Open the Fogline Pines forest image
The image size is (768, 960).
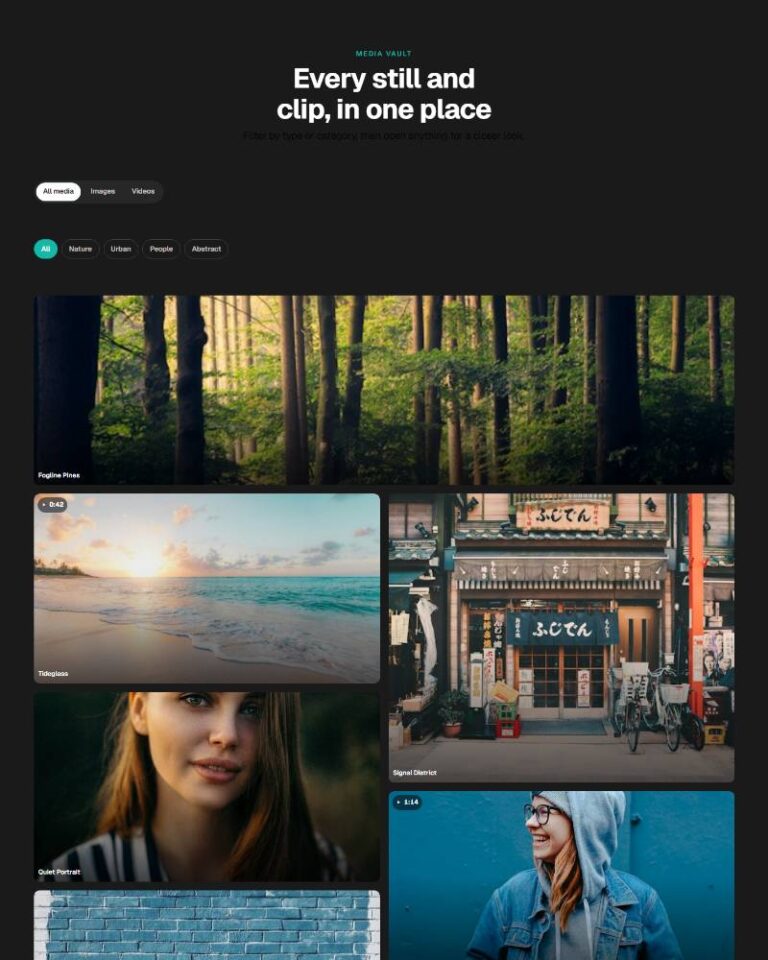pos(384,390)
